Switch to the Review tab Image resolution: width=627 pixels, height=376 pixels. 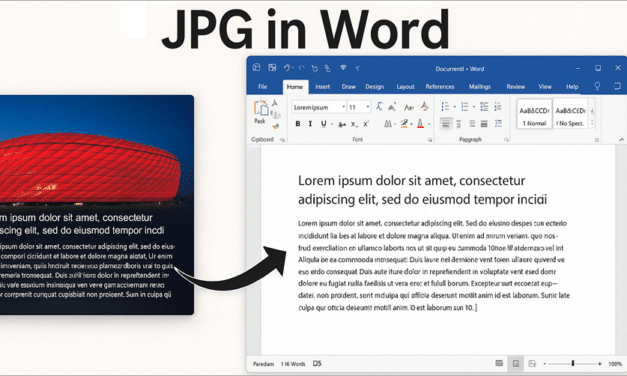515,86
